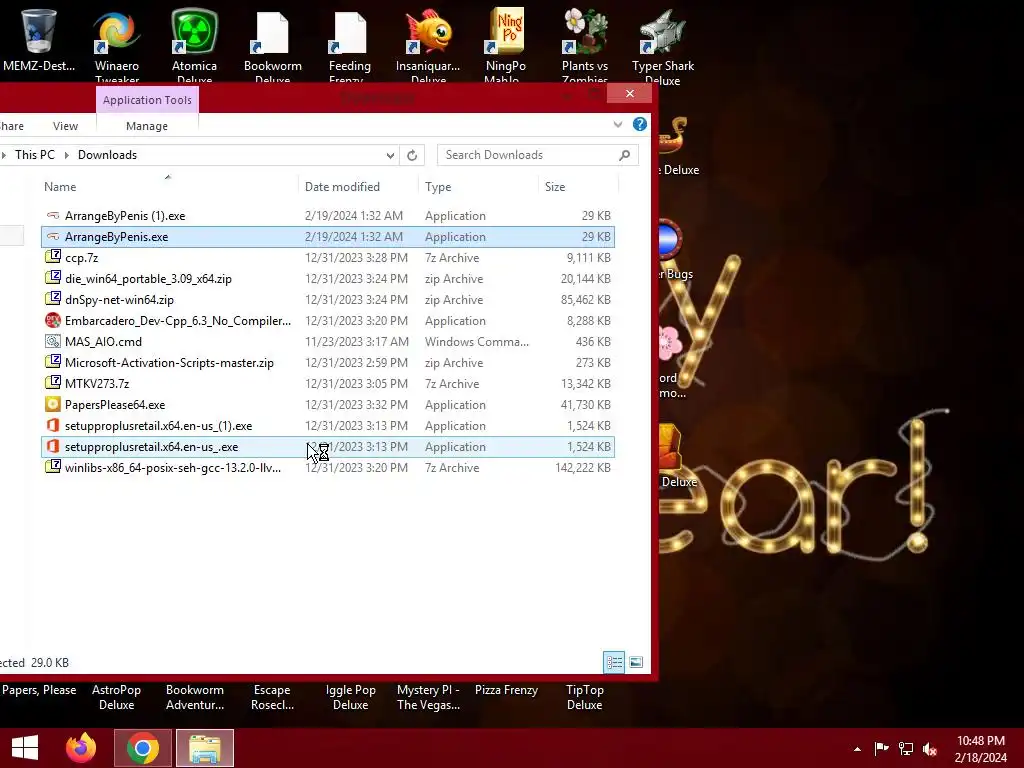1024x768 pixels.
Task: Select MTKV273.7z file
Action: (328, 383)
